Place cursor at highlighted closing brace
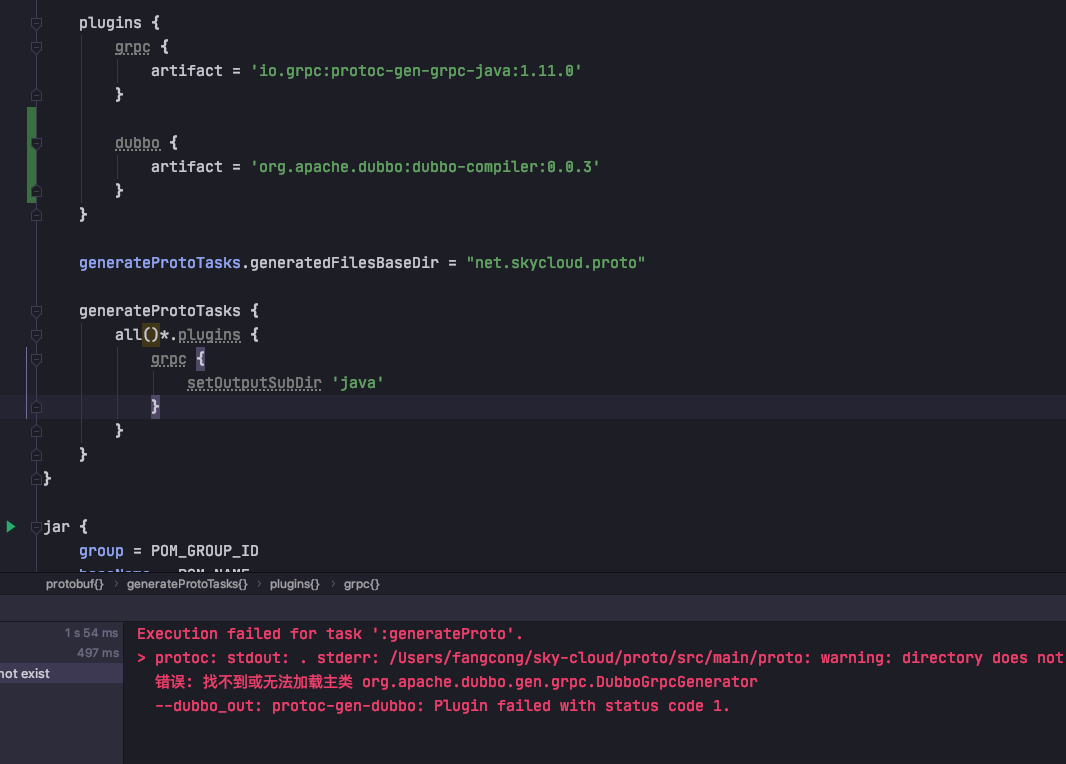The height and width of the screenshot is (764, 1066). click(x=155, y=406)
